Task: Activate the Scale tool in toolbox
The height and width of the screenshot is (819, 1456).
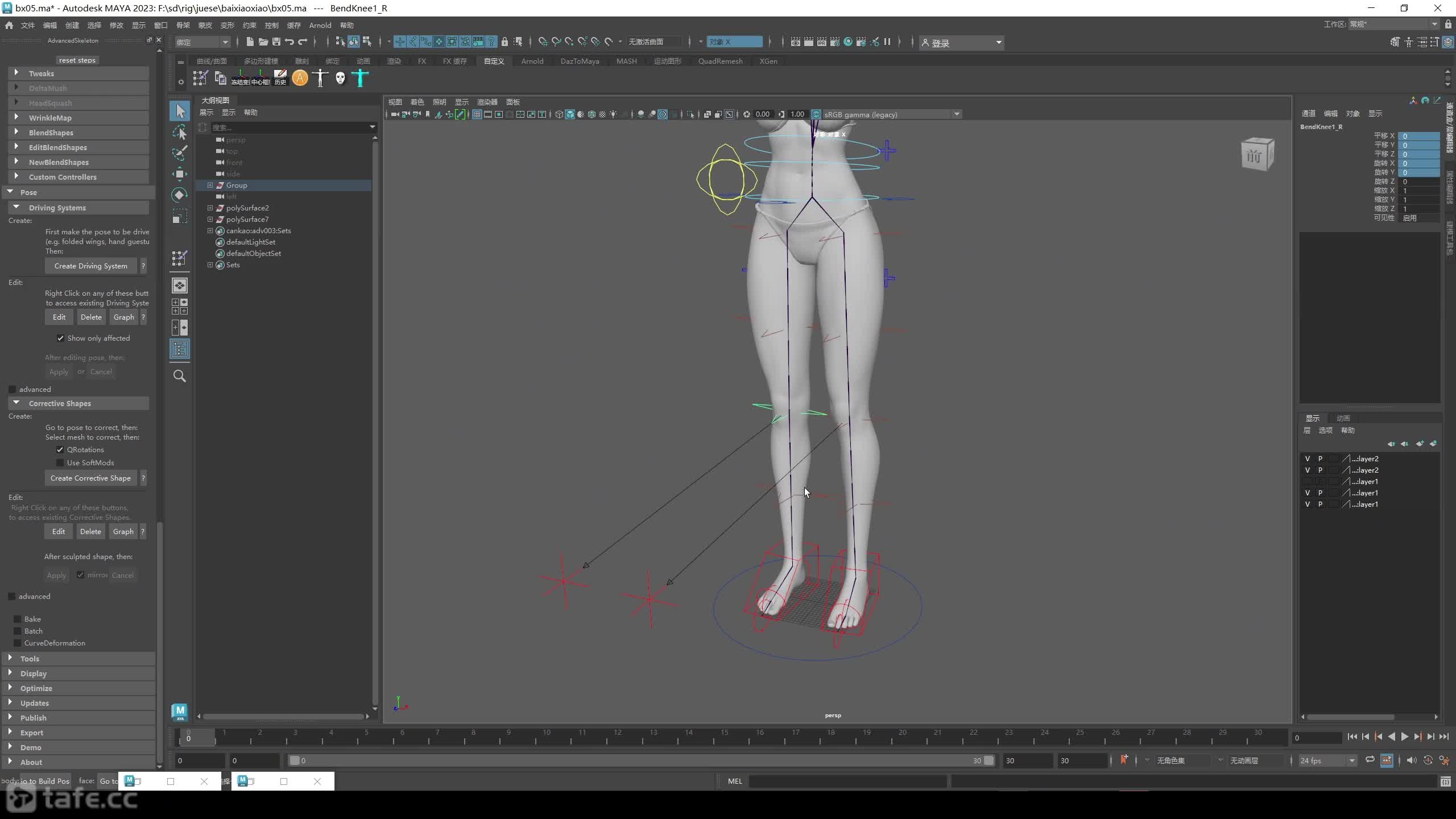Action: point(180,217)
